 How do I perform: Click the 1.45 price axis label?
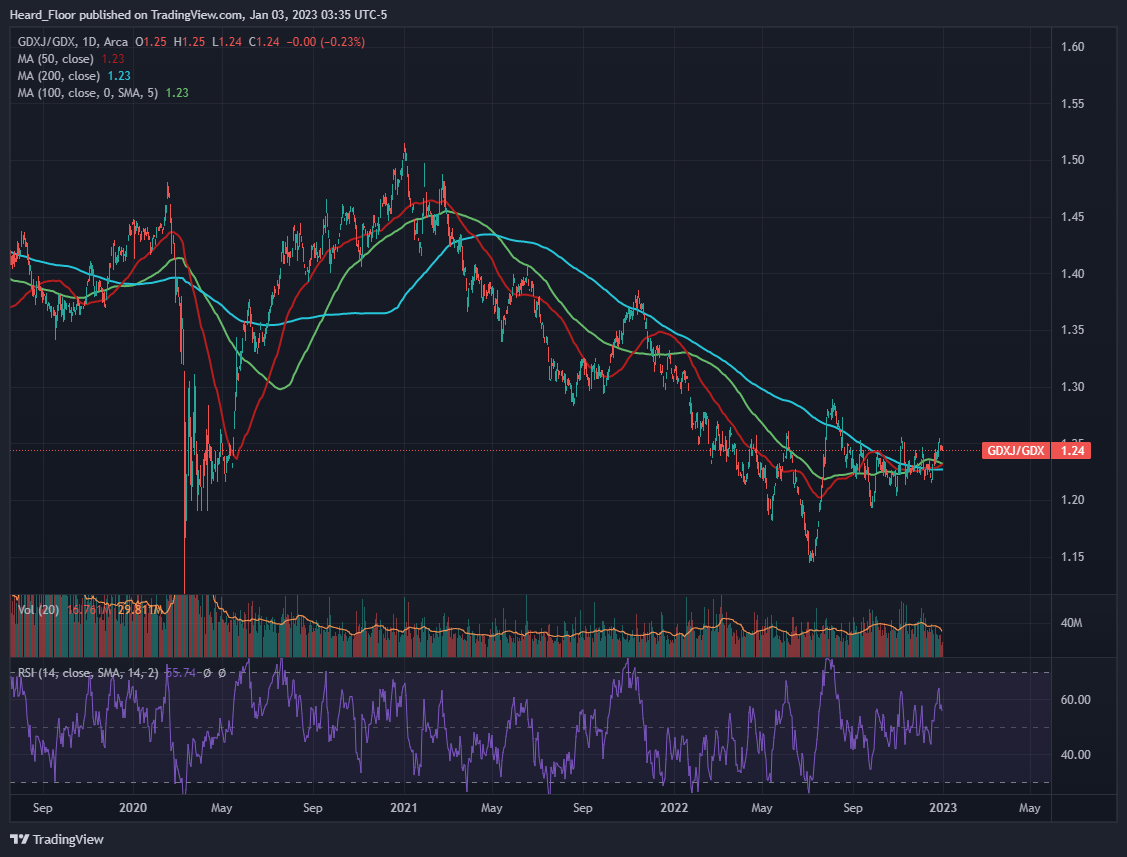coord(1072,216)
